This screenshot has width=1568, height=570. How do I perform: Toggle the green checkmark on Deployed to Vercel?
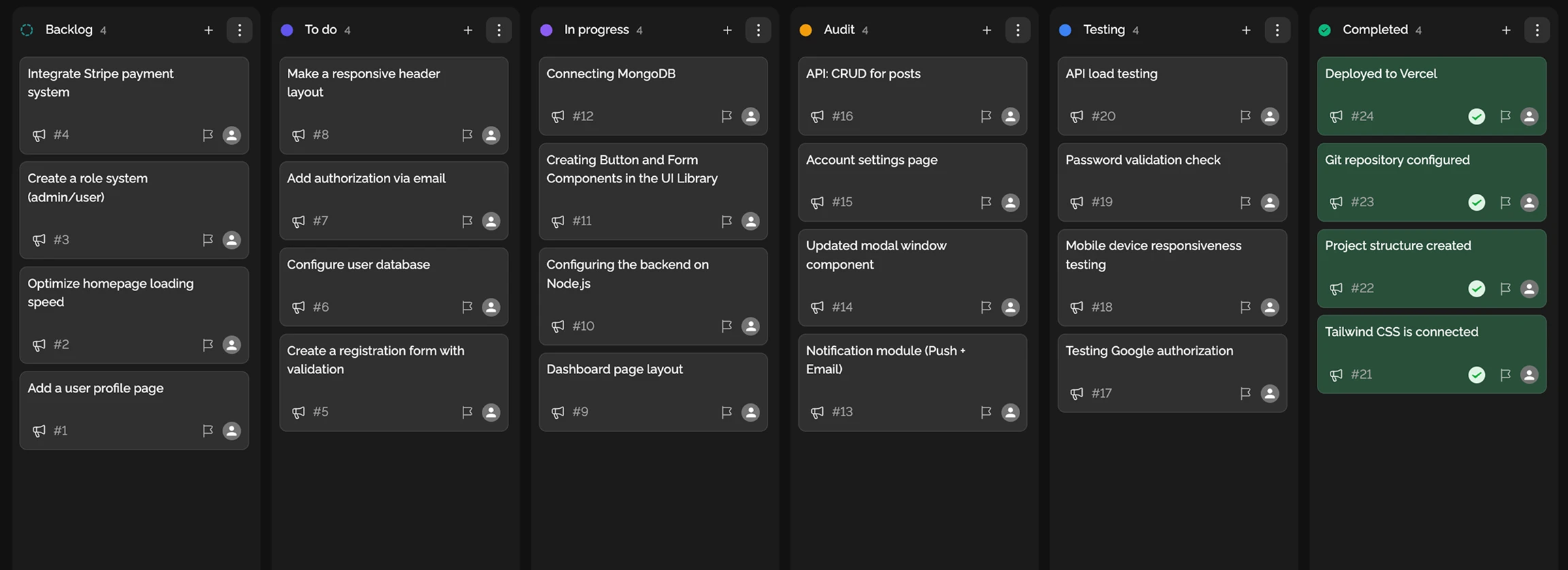[1476, 116]
